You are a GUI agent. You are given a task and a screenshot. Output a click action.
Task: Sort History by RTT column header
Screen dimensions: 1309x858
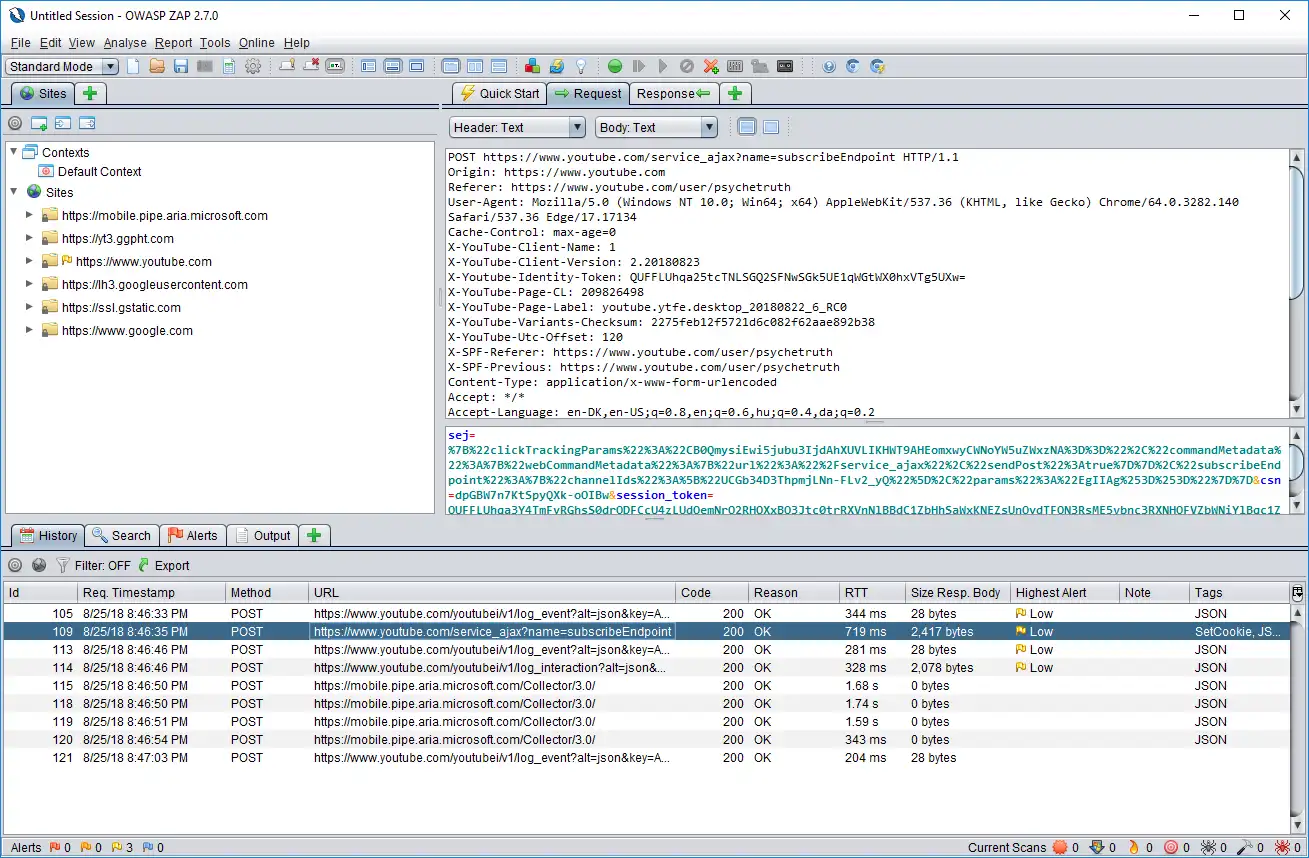point(872,592)
